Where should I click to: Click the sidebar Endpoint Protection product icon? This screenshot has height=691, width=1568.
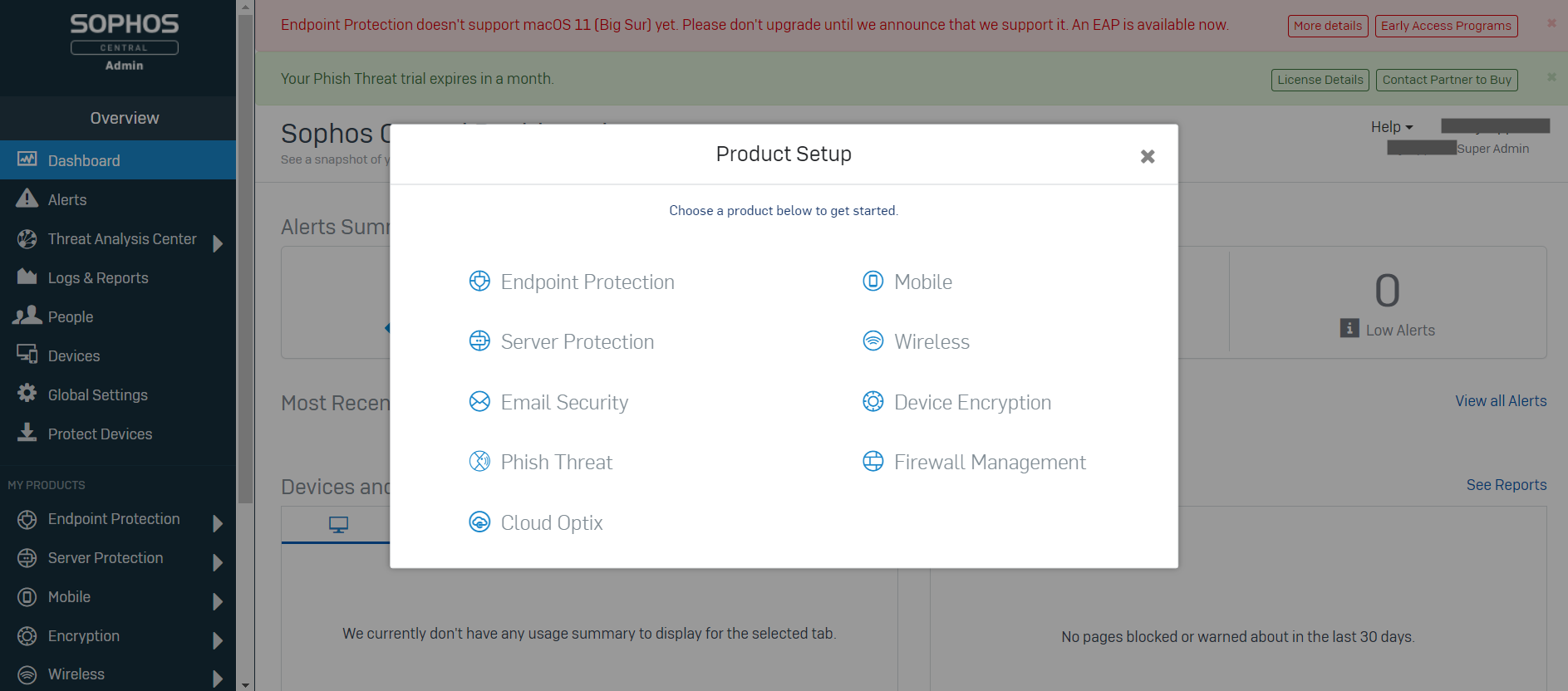pyautogui.click(x=27, y=520)
